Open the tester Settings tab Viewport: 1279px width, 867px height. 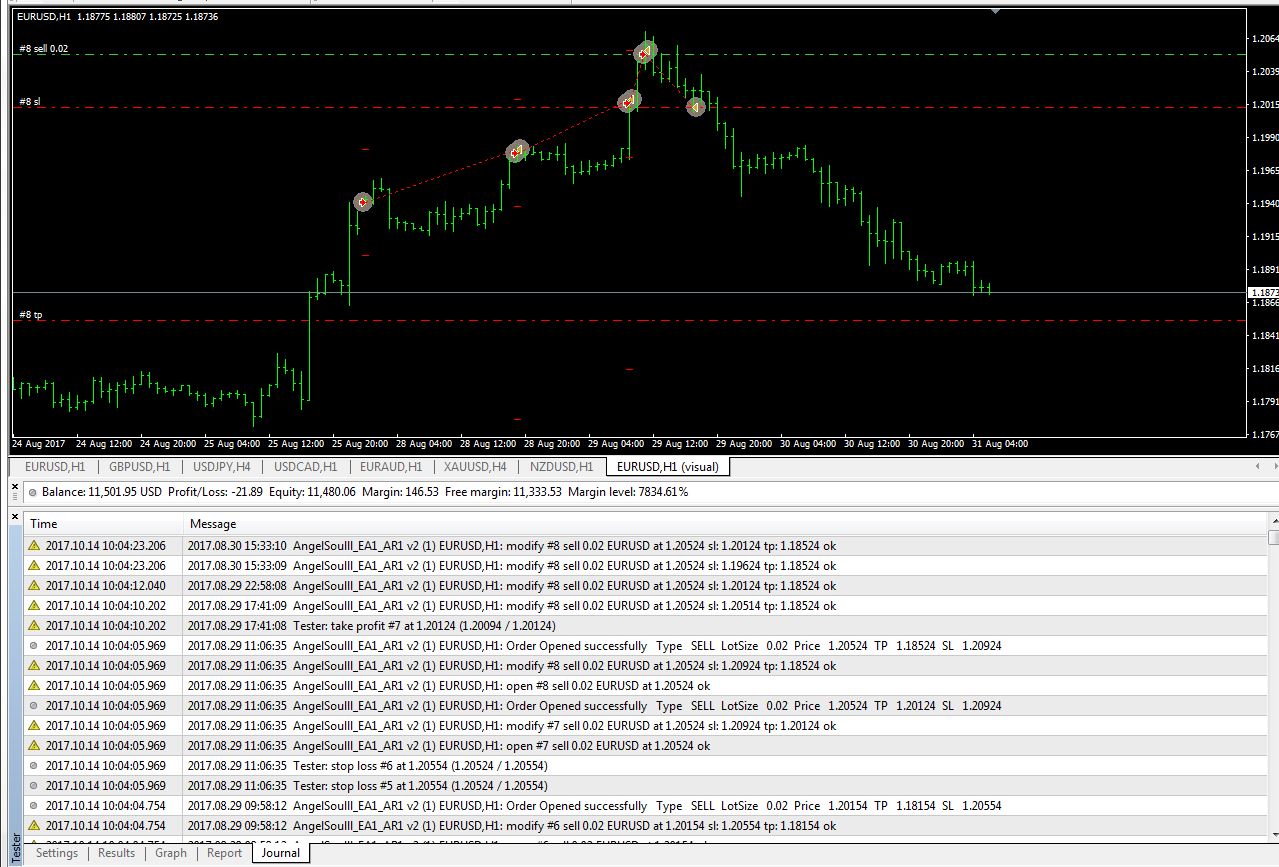[x=57, y=853]
